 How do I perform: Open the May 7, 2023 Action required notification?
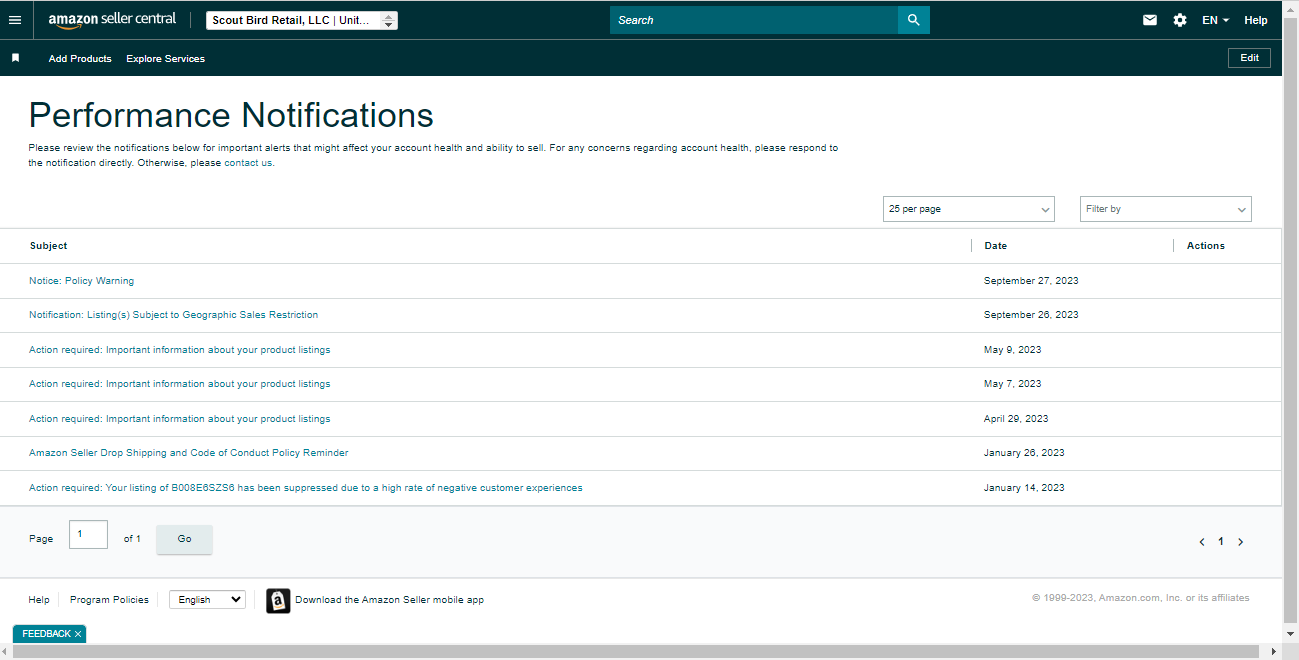coord(179,384)
